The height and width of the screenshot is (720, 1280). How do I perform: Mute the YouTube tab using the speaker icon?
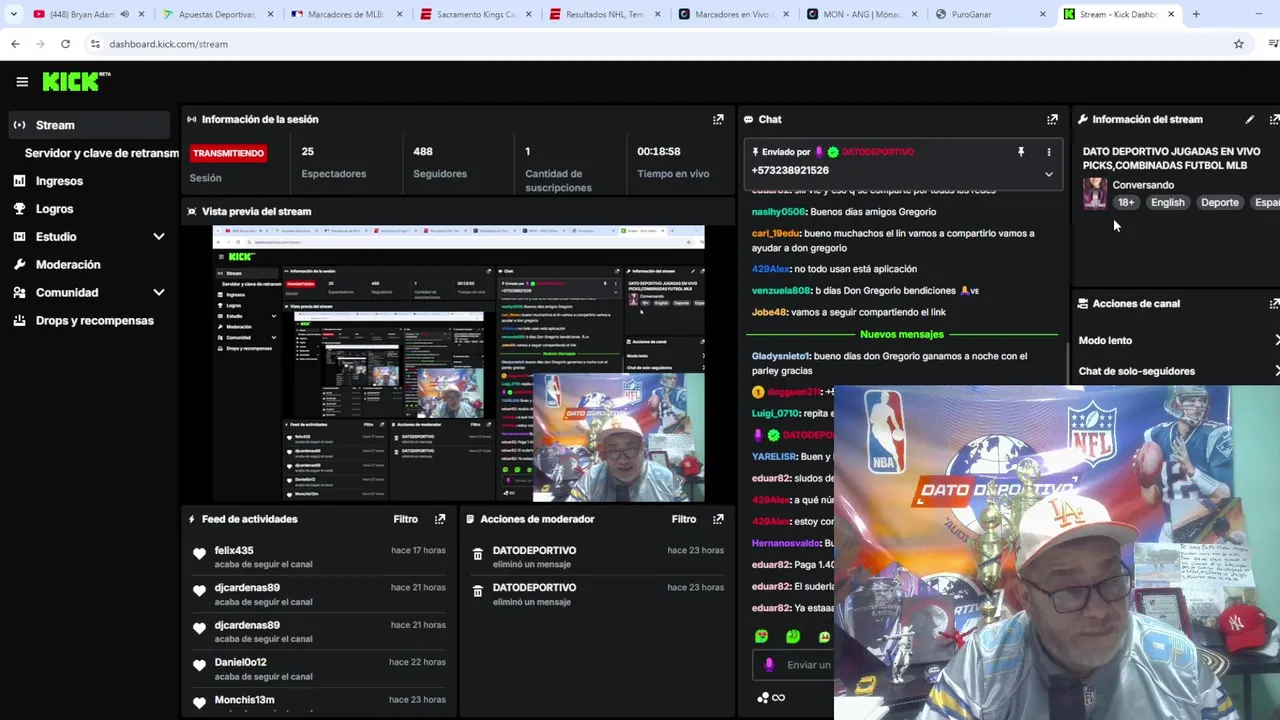coord(124,14)
